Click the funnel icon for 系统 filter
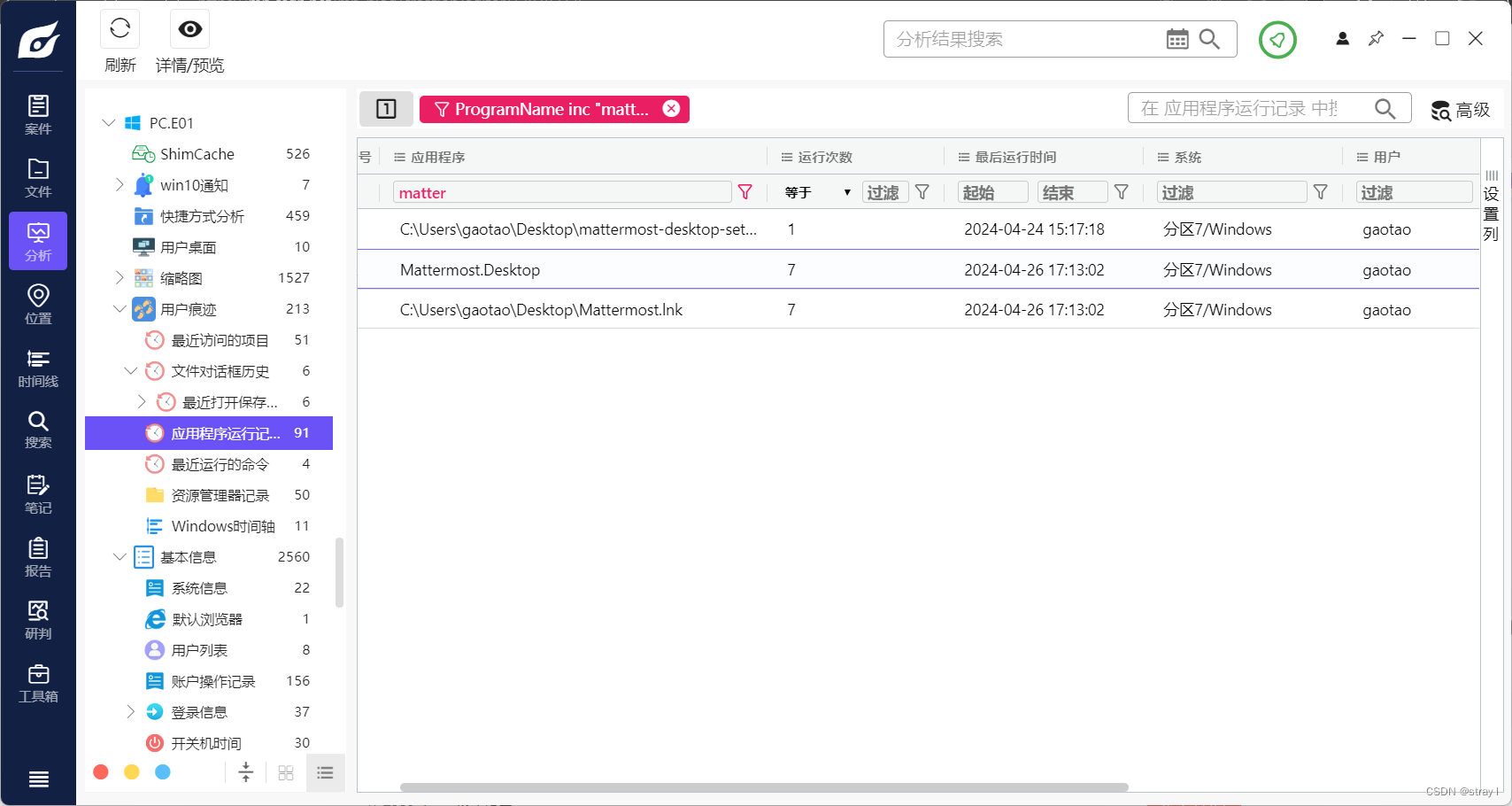Viewport: 1512px width, 806px height. pos(1321,192)
